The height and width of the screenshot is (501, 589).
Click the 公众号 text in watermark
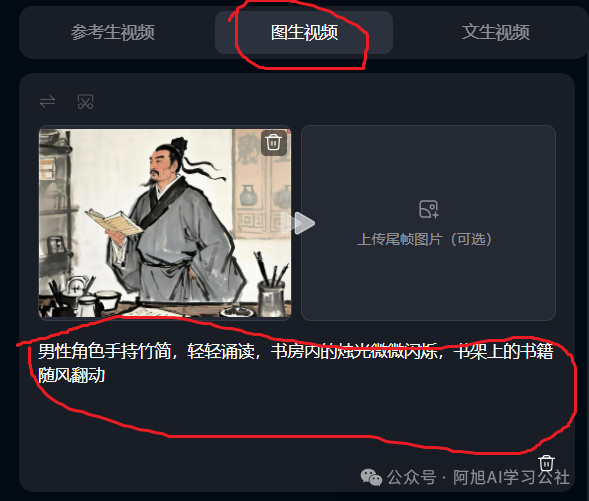(x=412, y=477)
